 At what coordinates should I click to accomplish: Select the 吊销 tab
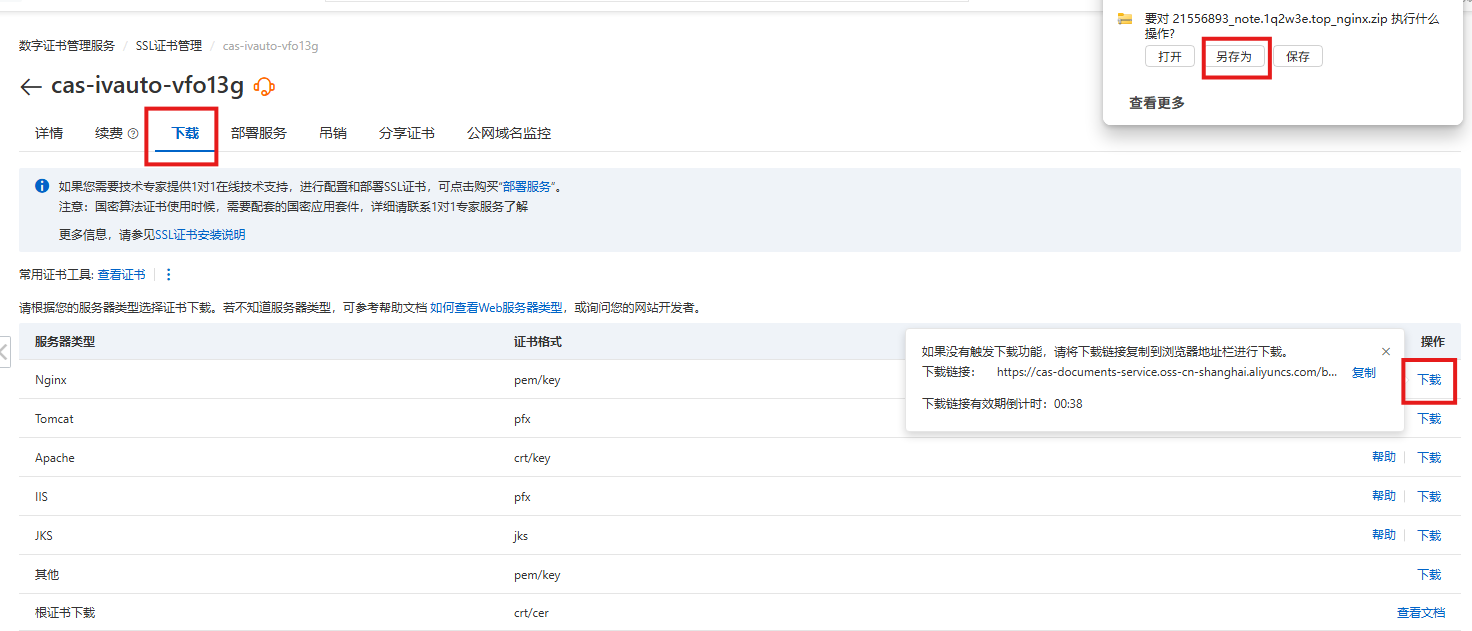pyautogui.click(x=332, y=133)
